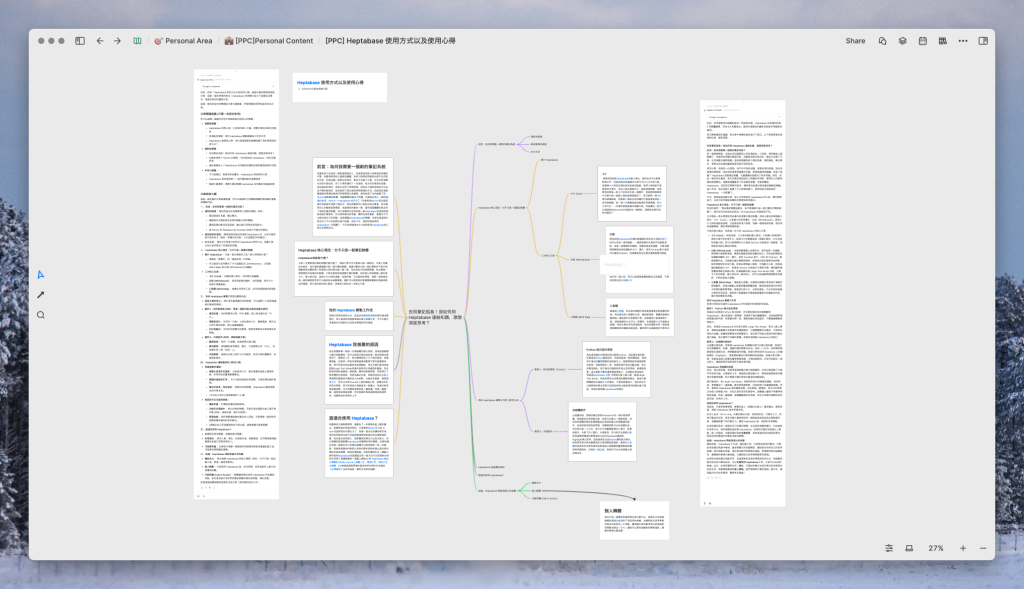Open the card library layers icon

(903, 40)
